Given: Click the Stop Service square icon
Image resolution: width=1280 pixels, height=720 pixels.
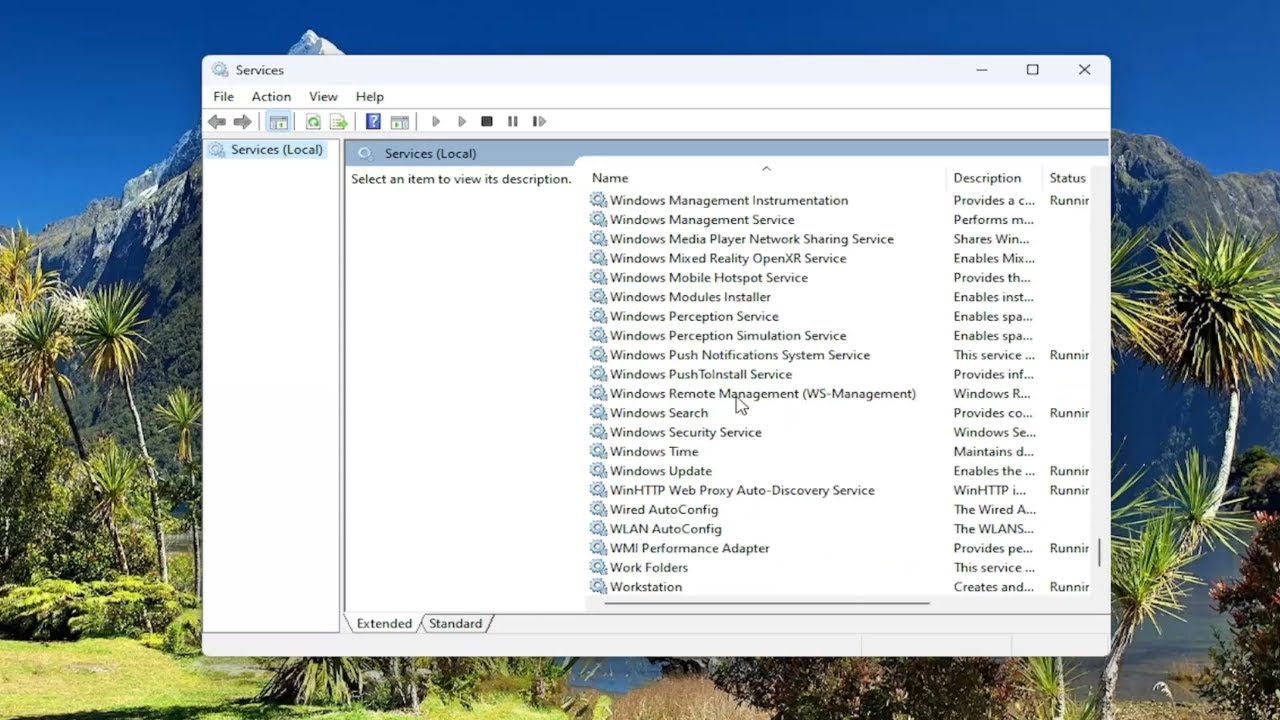Looking at the screenshot, I should pos(487,122).
